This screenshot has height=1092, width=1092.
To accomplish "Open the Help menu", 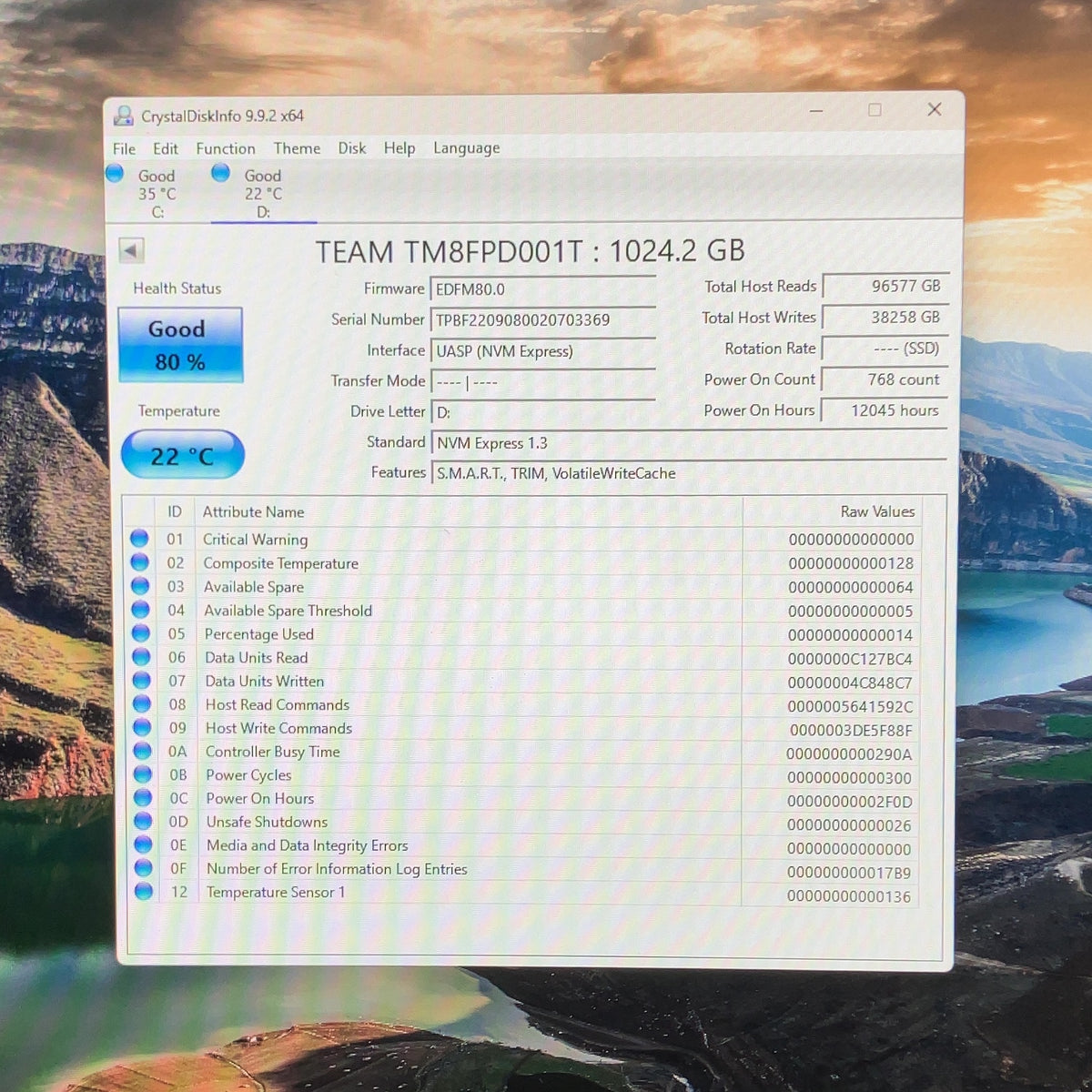I will tap(399, 148).
